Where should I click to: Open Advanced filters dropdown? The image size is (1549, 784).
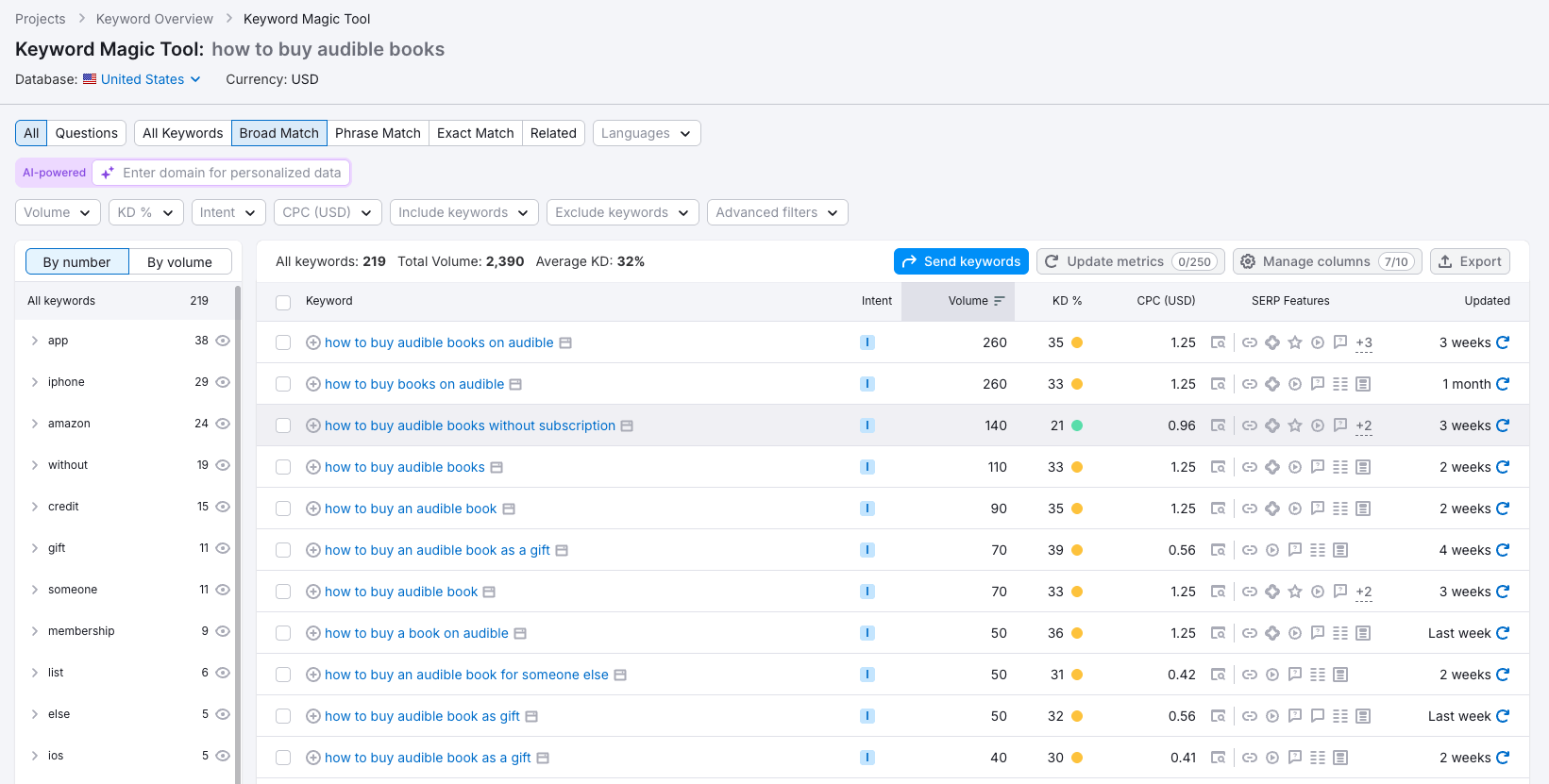[x=778, y=212]
